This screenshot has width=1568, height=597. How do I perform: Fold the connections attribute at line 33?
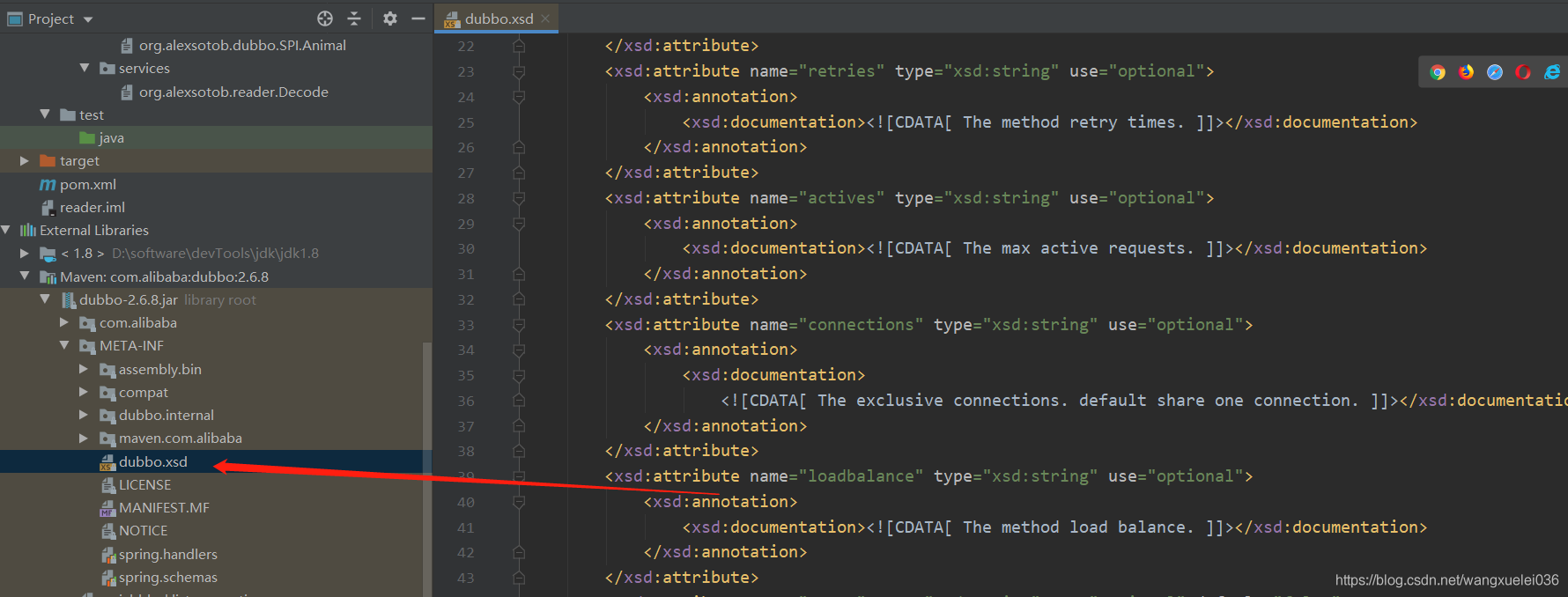click(519, 325)
